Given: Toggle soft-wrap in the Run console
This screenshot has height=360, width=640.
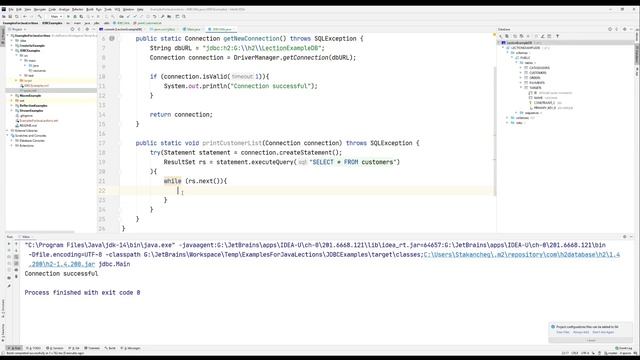Looking at the screenshot, I should click(x=16, y=257).
